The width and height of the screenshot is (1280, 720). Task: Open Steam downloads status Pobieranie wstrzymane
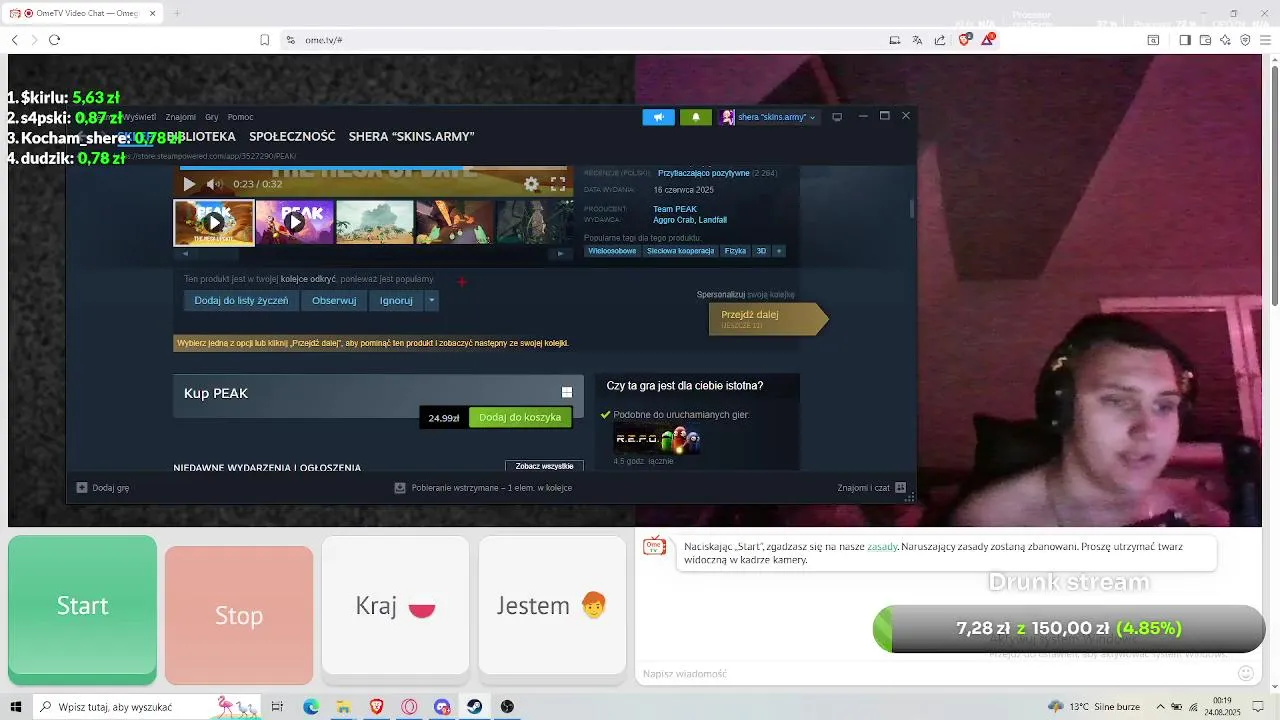[483, 488]
